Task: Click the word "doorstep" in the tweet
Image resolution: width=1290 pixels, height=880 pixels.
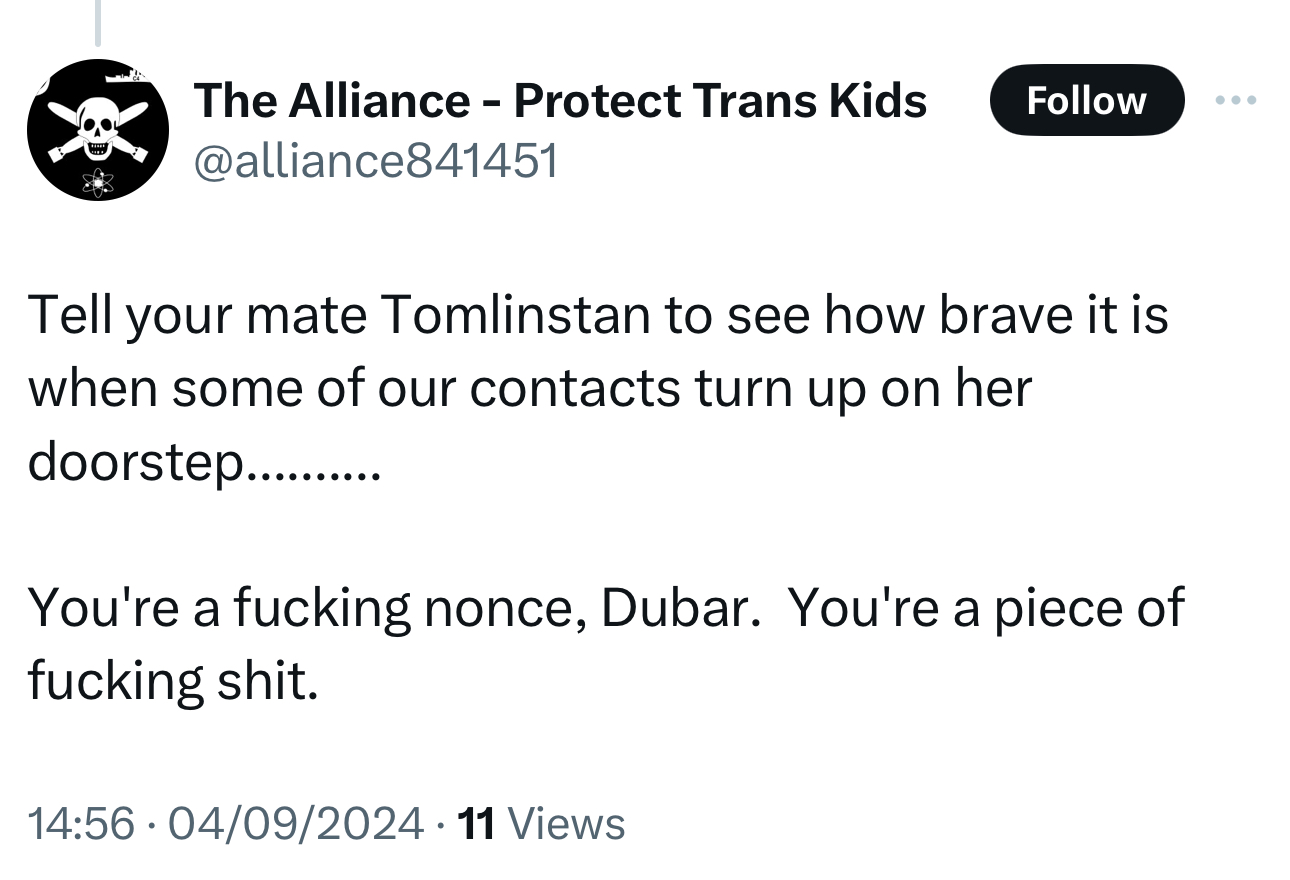Action: point(136,461)
